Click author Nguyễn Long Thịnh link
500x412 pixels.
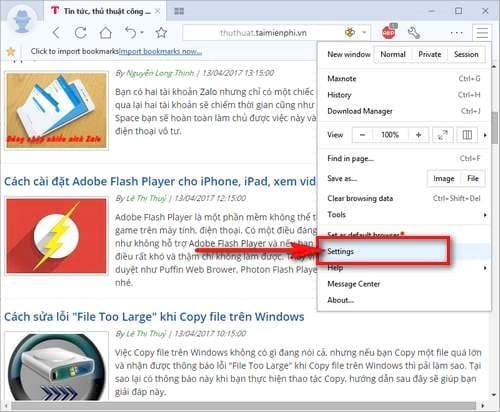pyautogui.click(x=160, y=73)
